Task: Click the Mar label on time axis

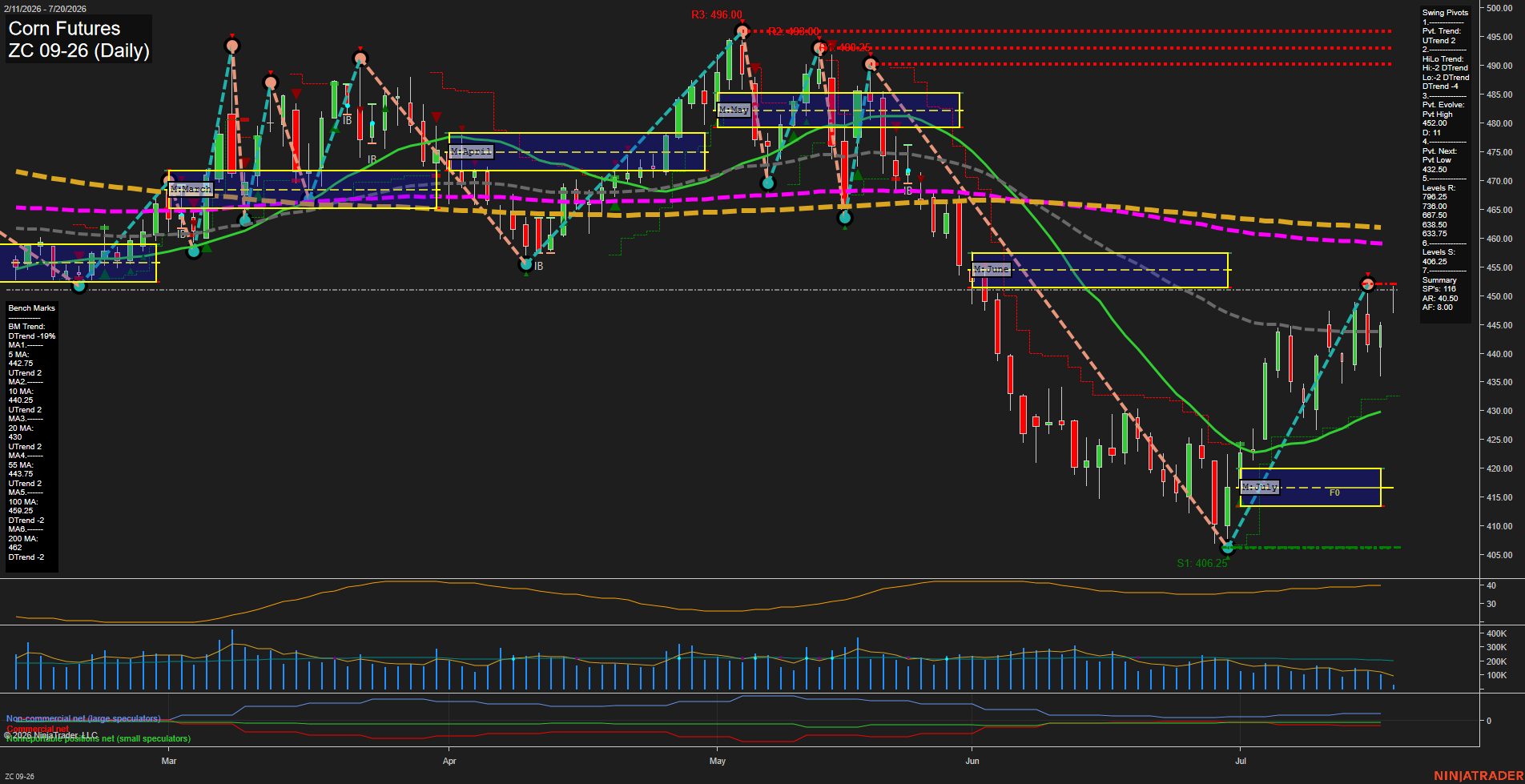Action: [169, 761]
